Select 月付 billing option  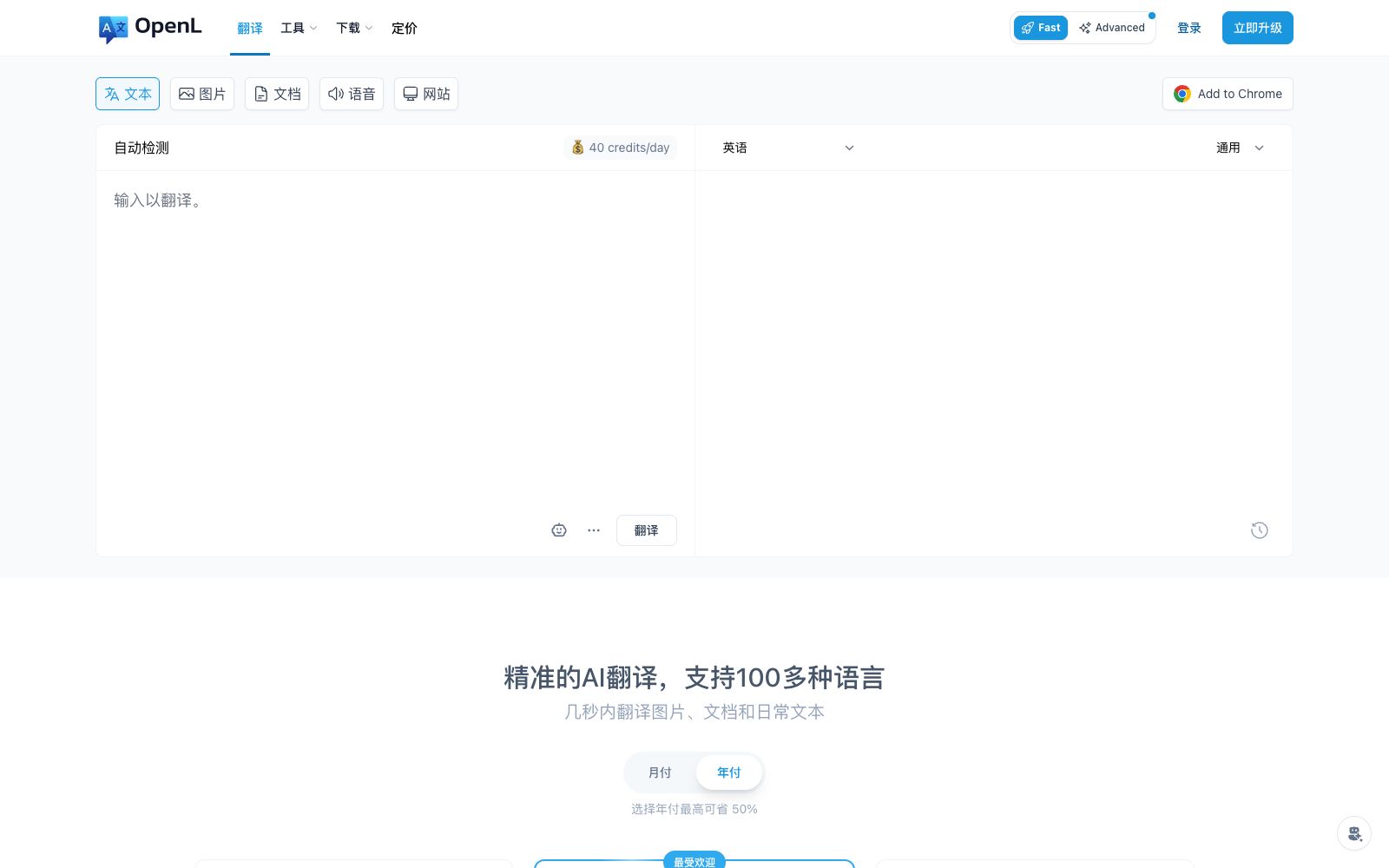point(660,773)
